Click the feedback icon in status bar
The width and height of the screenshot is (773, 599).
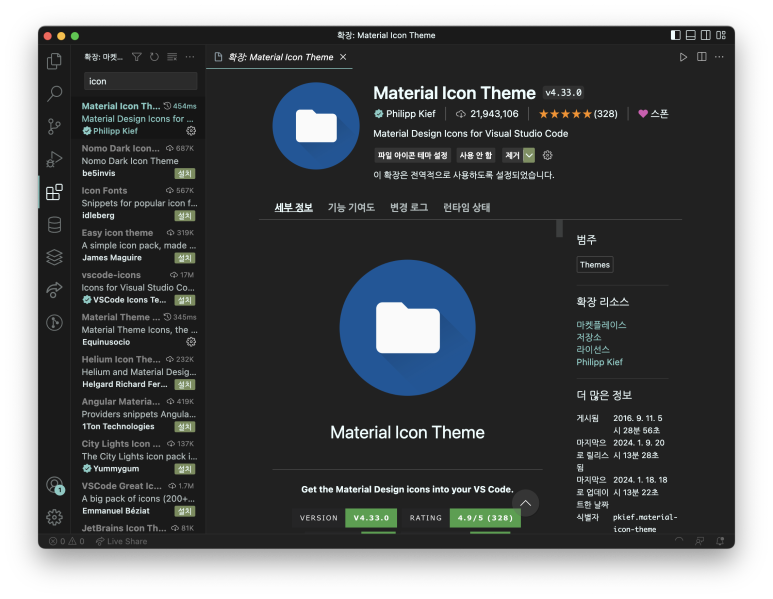point(700,541)
